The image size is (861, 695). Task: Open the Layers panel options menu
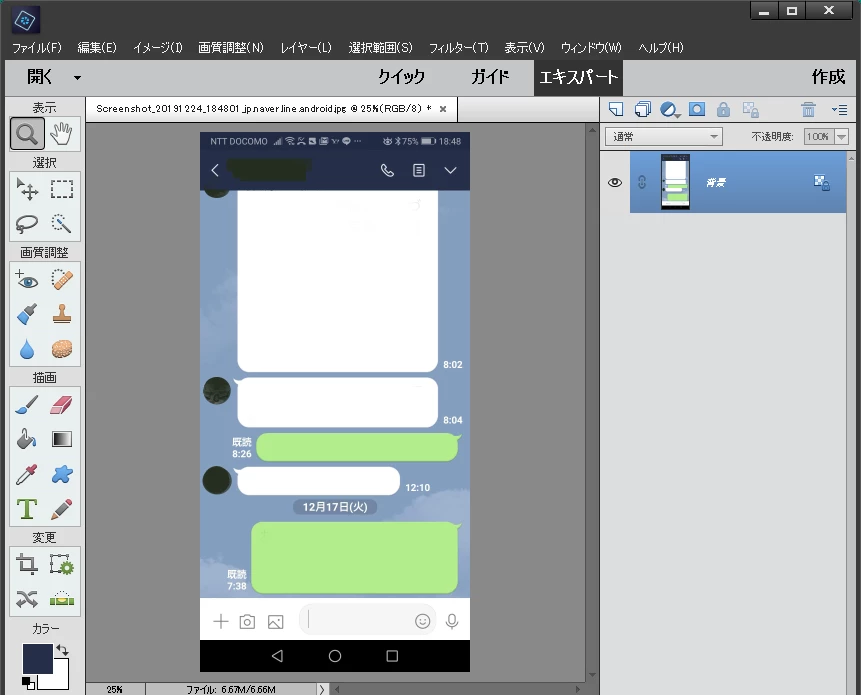click(839, 110)
